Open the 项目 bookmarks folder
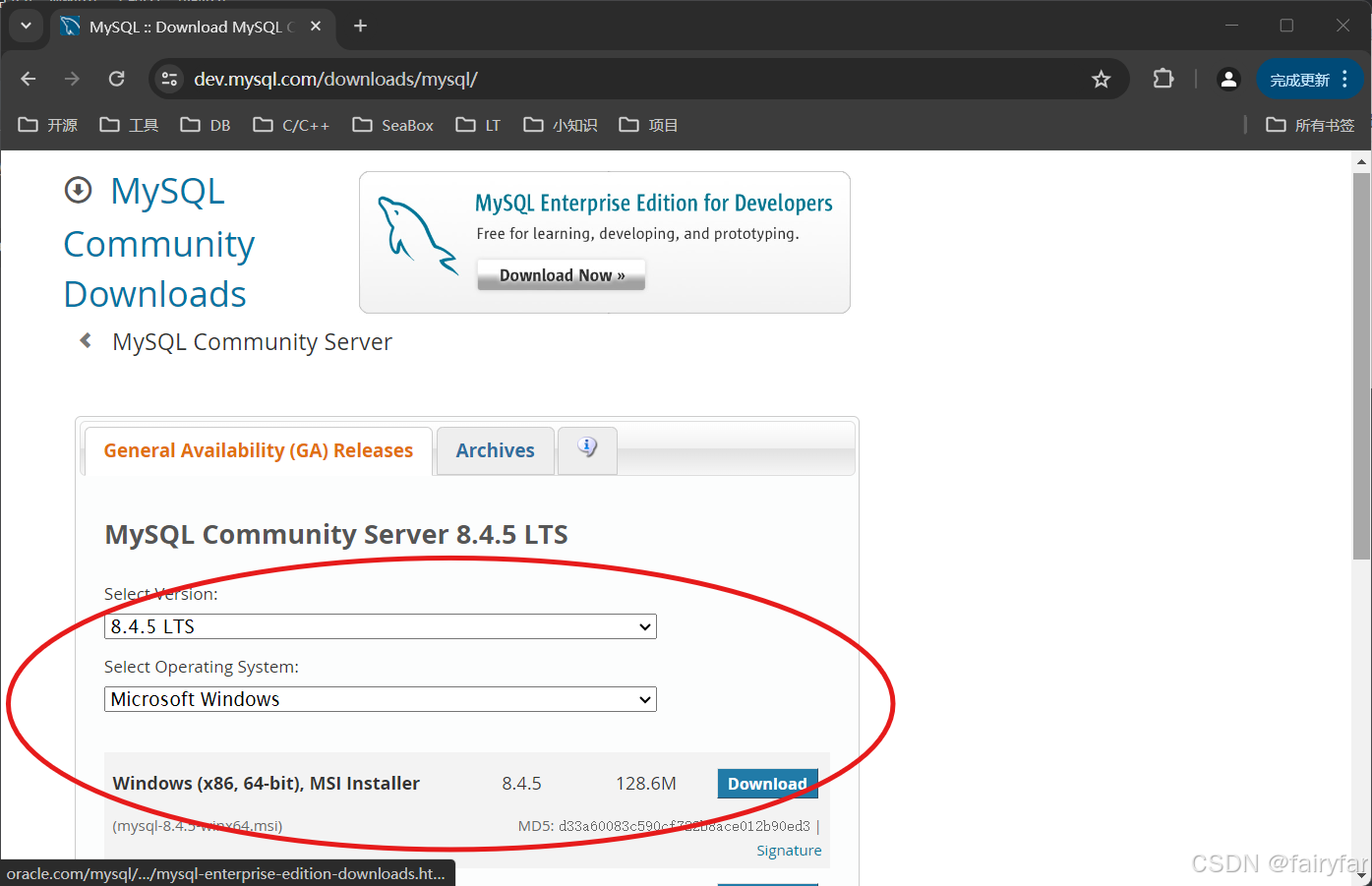Screen dimensions: 1372x886 648,125
